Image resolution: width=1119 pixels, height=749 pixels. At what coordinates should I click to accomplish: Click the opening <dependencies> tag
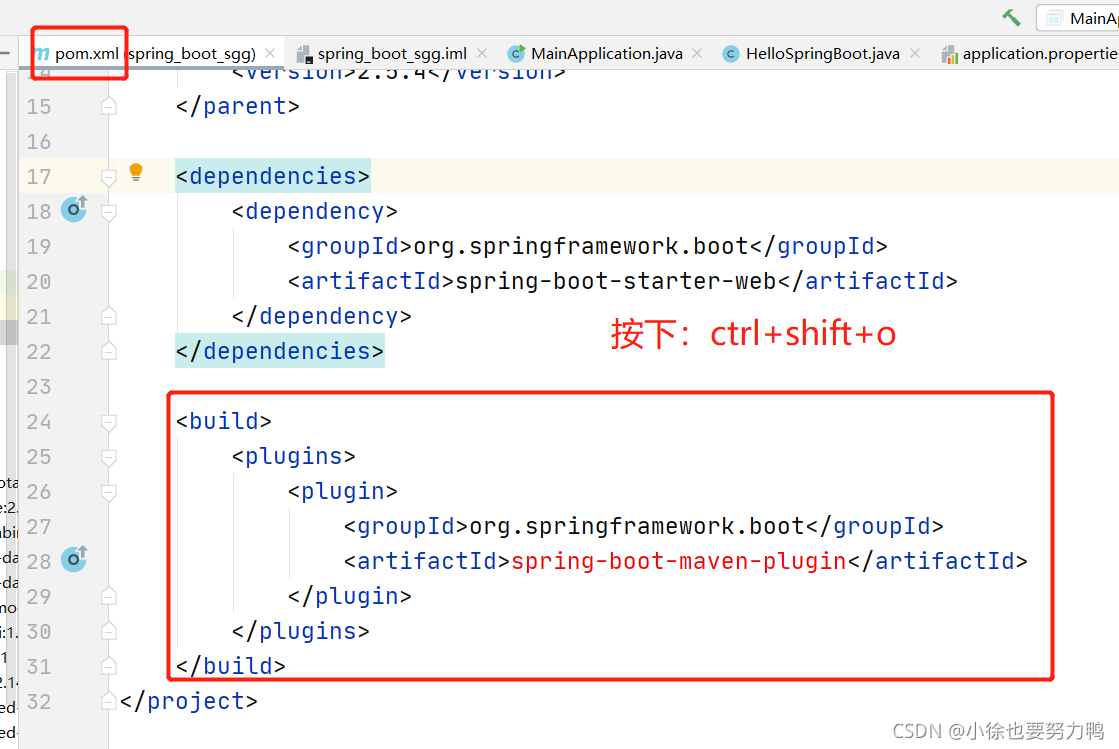click(273, 176)
